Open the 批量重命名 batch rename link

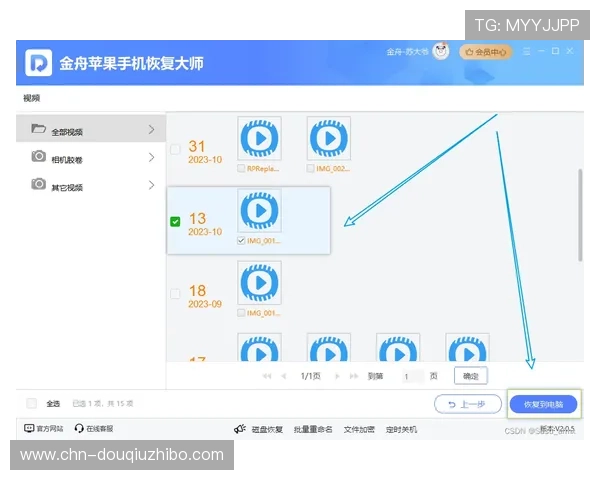(313, 429)
